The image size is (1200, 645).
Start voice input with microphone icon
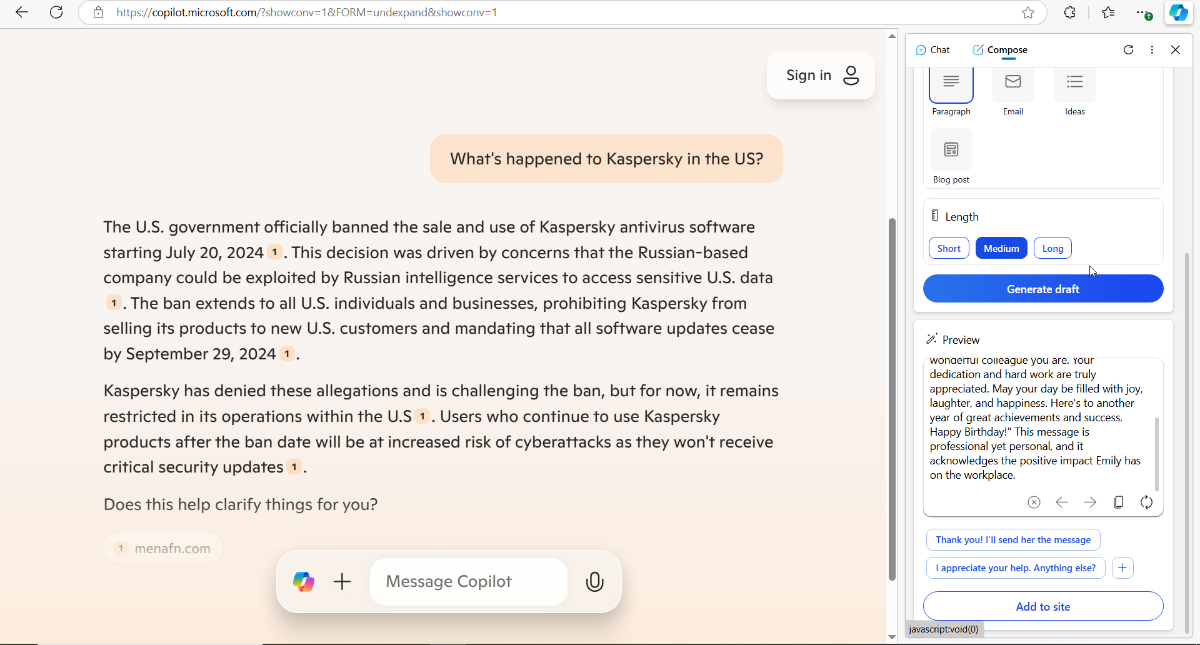594,582
